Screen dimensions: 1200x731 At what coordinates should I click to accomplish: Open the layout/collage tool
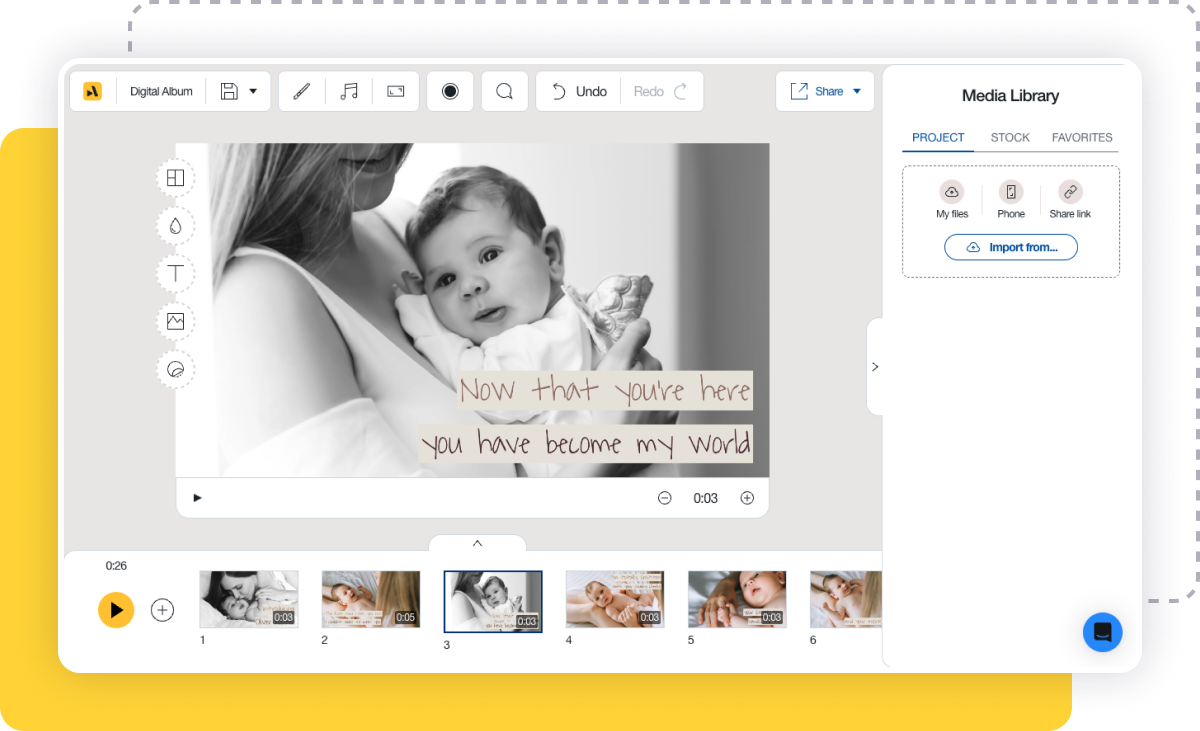coord(175,177)
